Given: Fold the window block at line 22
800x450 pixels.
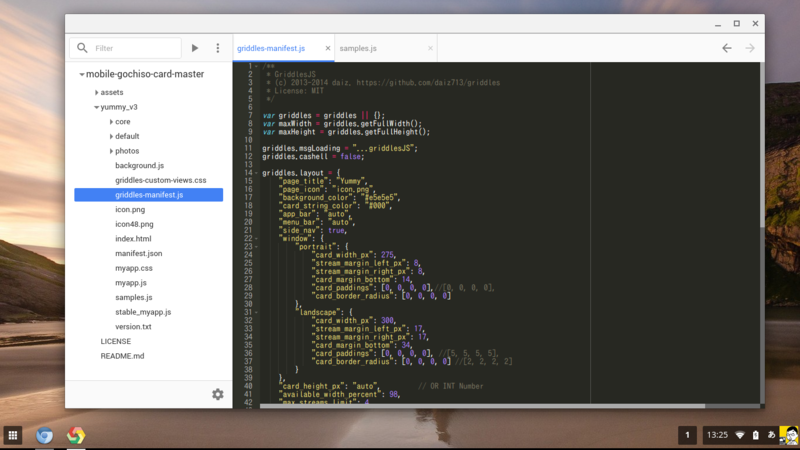Looking at the screenshot, I should [x=256, y=238].
